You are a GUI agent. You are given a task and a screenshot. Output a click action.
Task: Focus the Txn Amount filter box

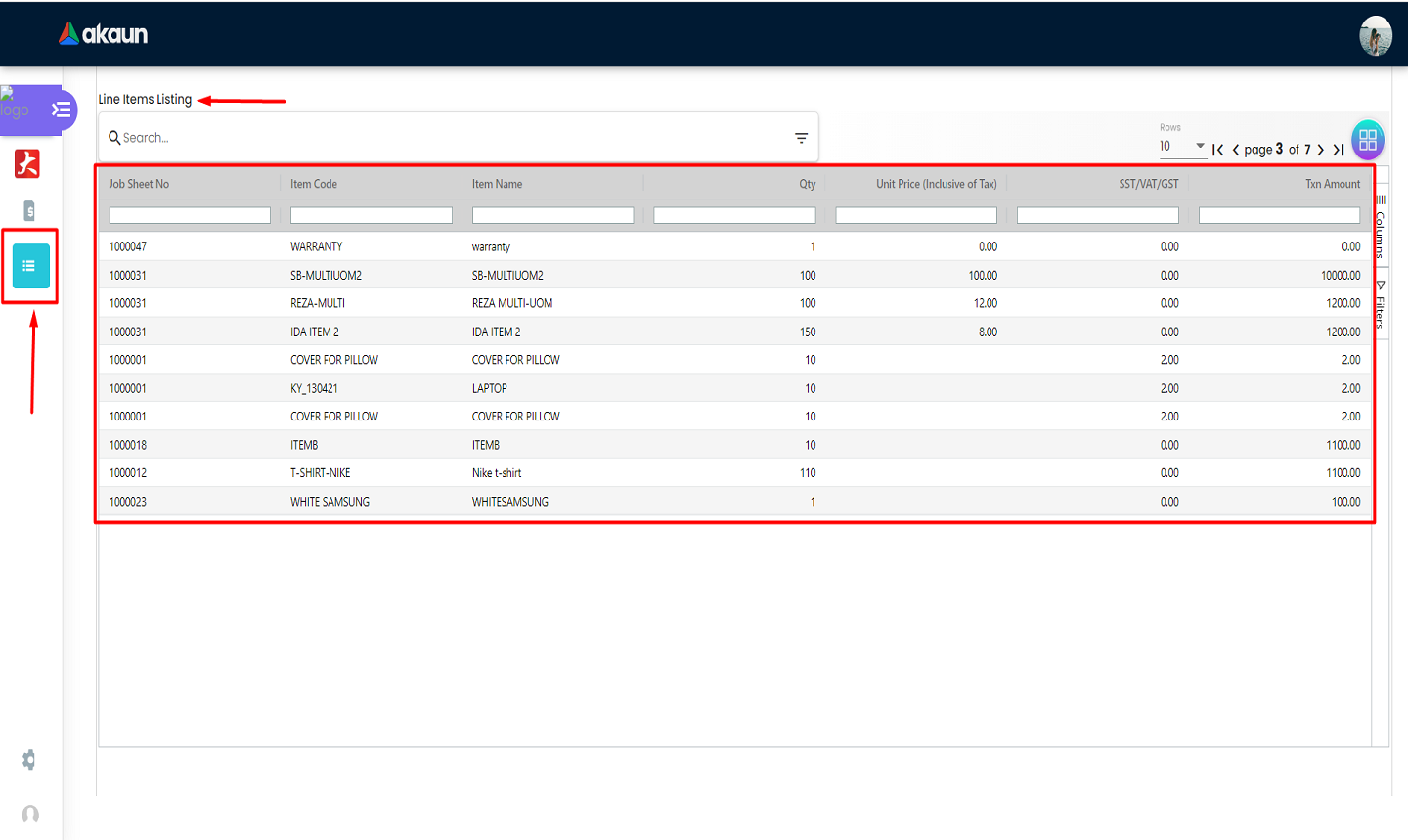click(1279, 215)
